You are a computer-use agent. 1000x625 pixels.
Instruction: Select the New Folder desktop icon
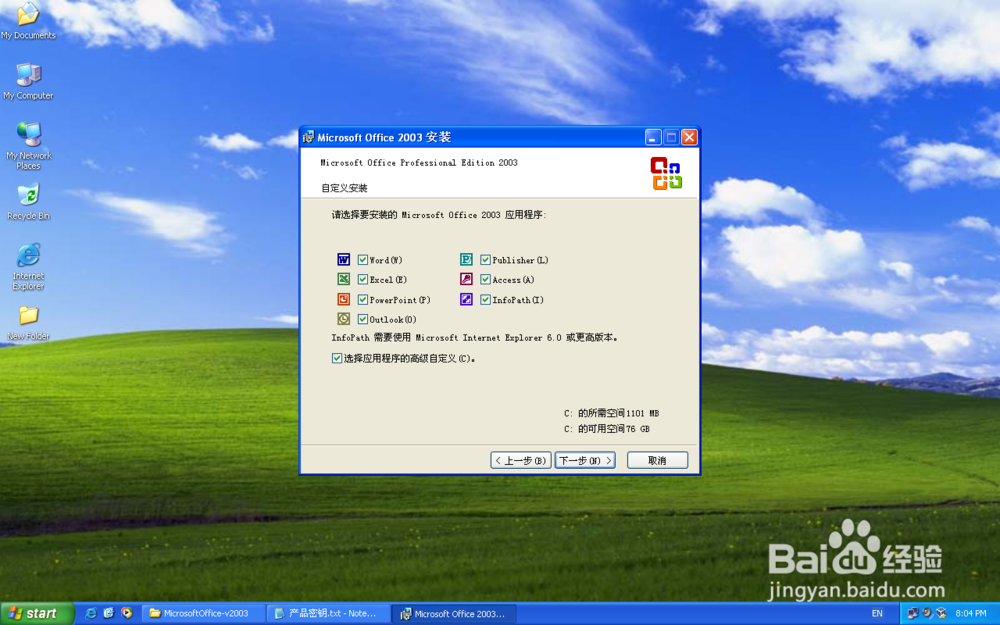point(28,323)
